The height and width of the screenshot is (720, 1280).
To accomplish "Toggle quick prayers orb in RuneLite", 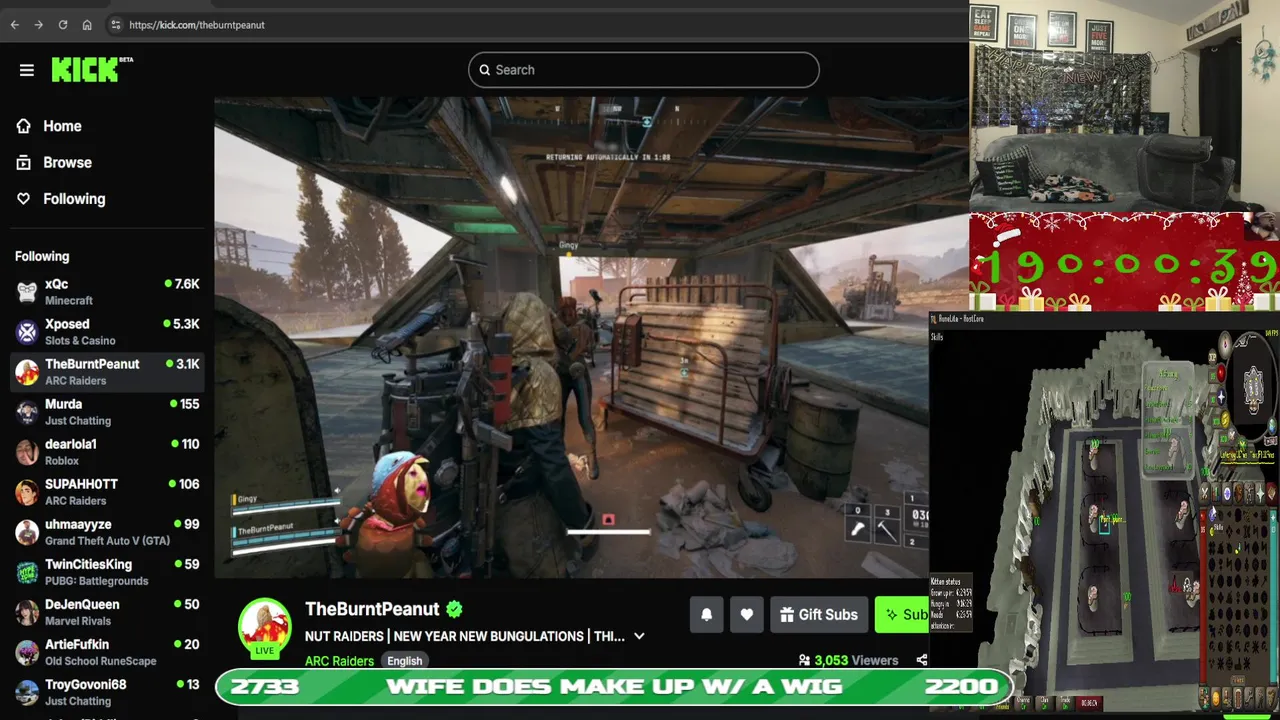I will (1221, 397).
